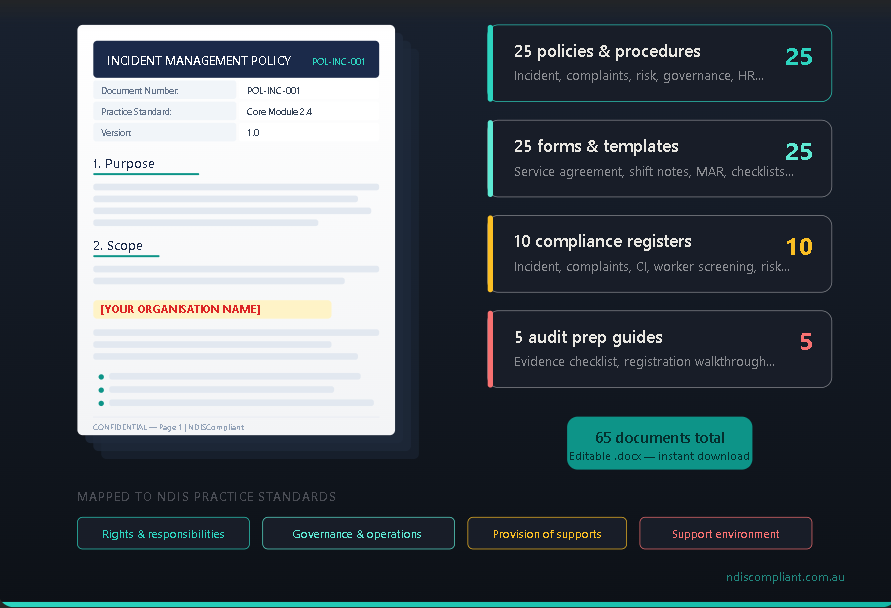Click the POL-INC-001 value beside Document Number

(x=273, y=90)
